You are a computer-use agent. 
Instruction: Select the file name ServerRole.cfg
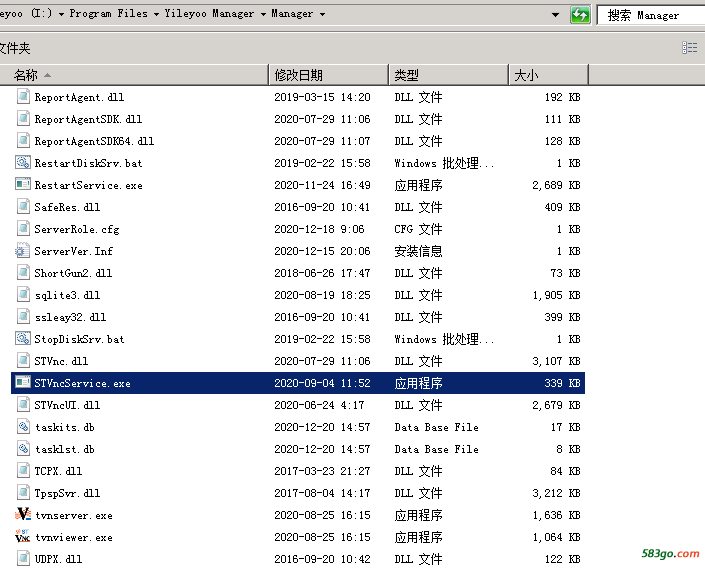(x=77, y=229)
